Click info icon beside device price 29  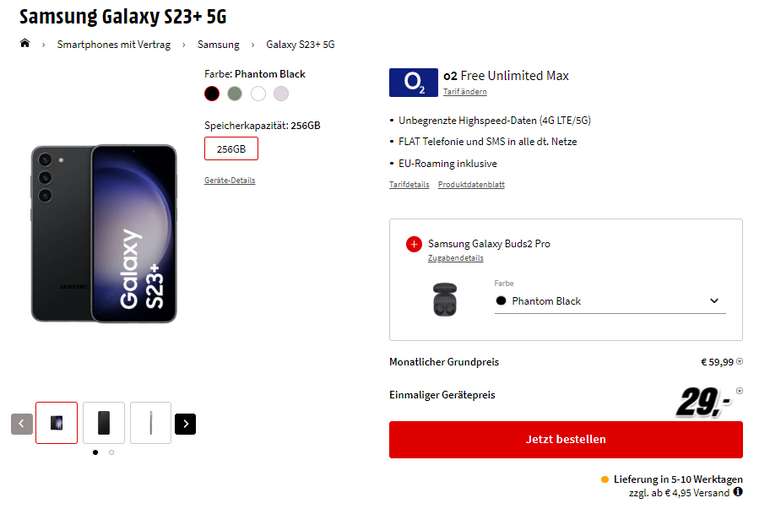740,391
